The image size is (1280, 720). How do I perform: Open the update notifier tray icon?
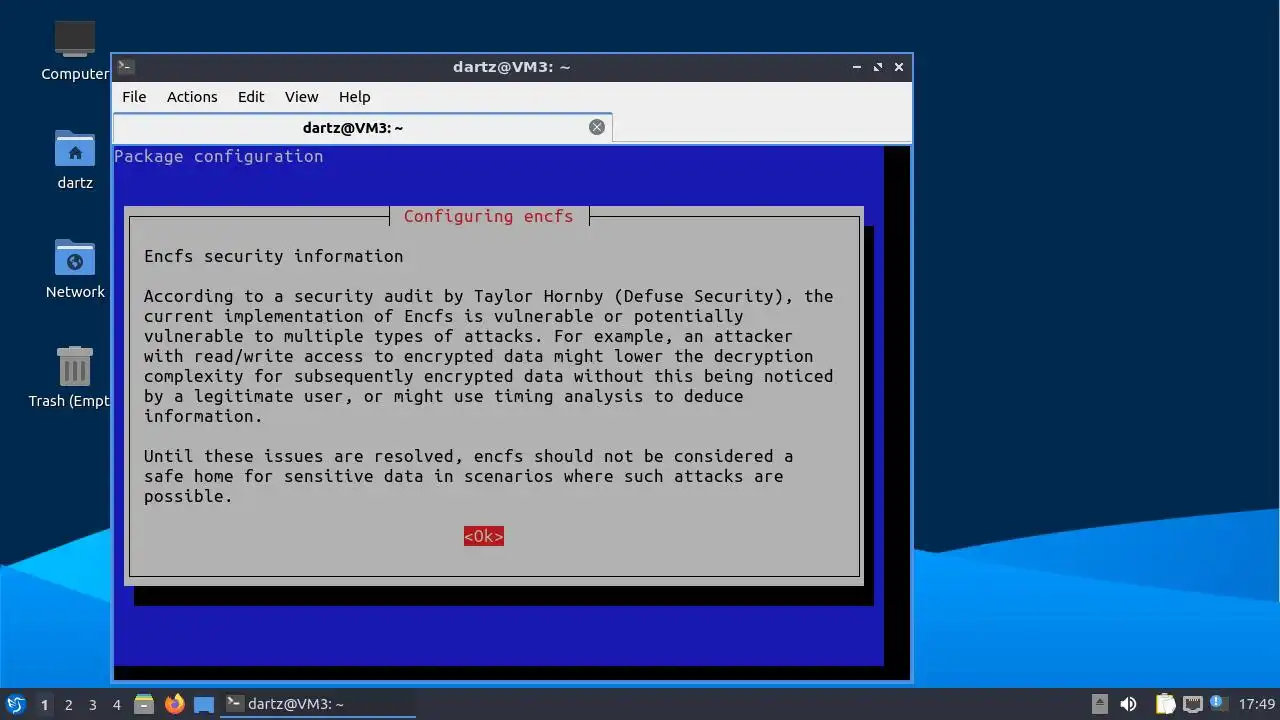[1217, 703]
